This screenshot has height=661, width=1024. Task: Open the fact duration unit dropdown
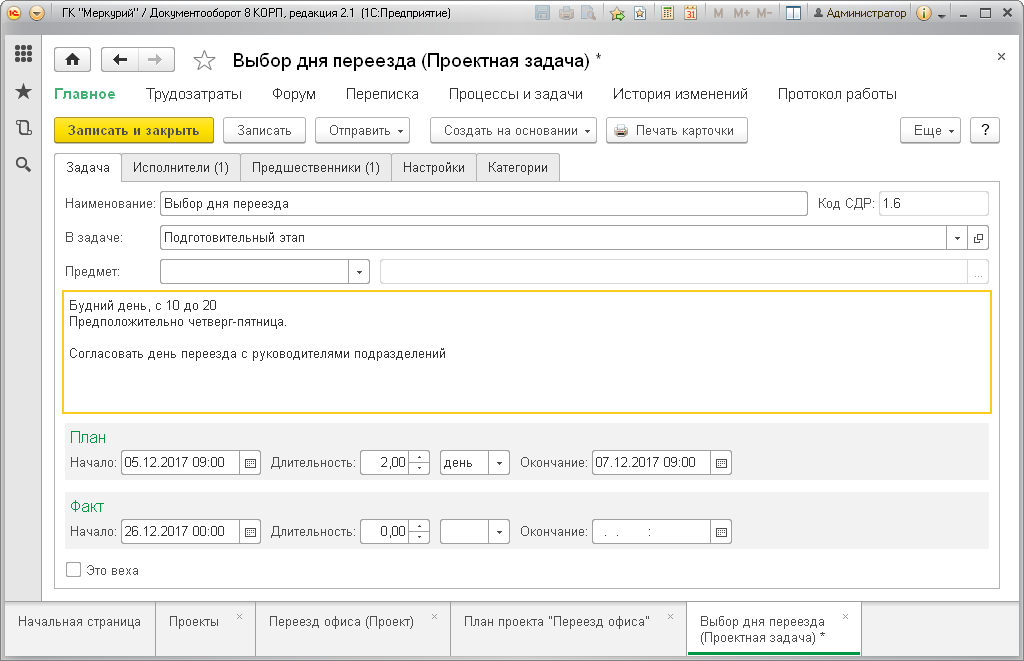(x=499, y=532)
